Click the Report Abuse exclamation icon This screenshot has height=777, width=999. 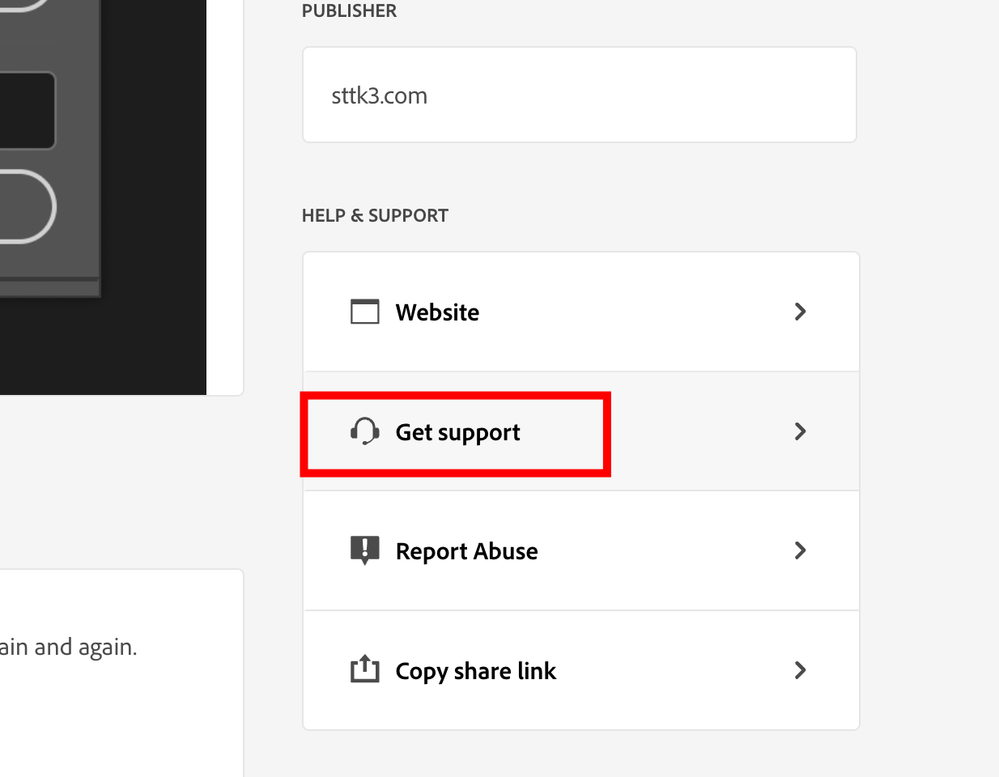point(365,551)
